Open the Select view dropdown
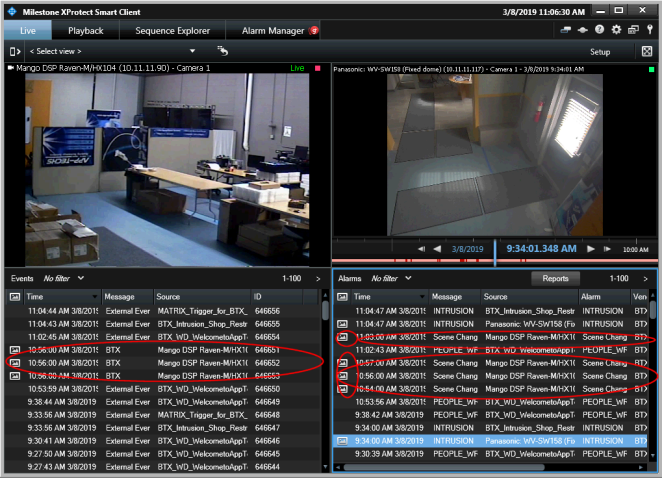Viewport: 662px width, 478px height. tap(192, 51)
